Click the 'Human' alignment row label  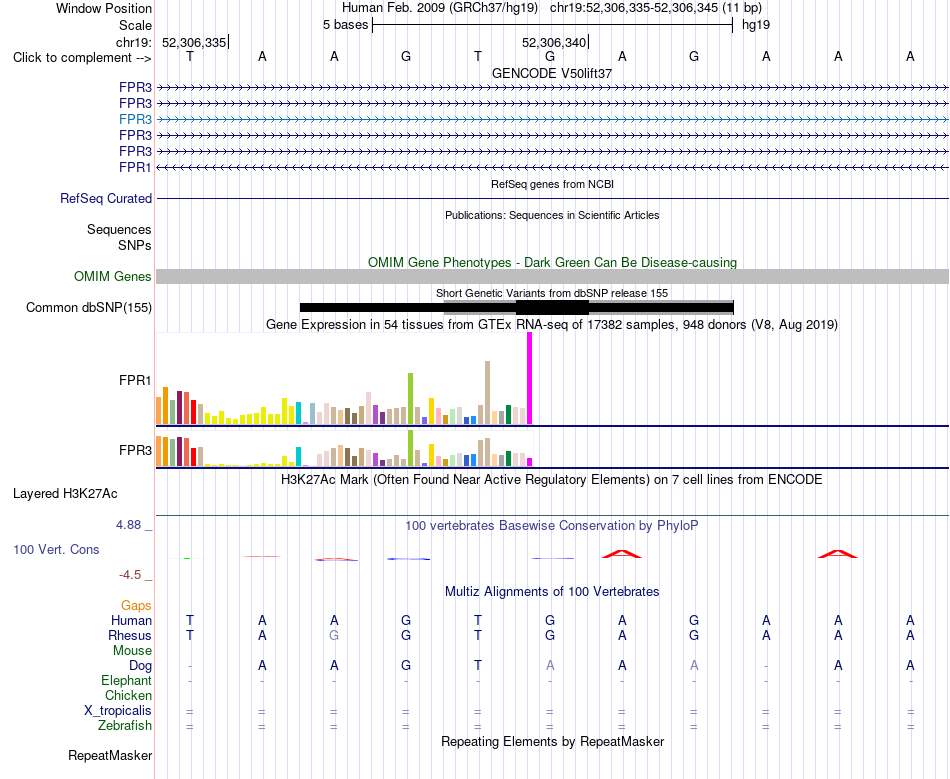(x=131, y=621)
